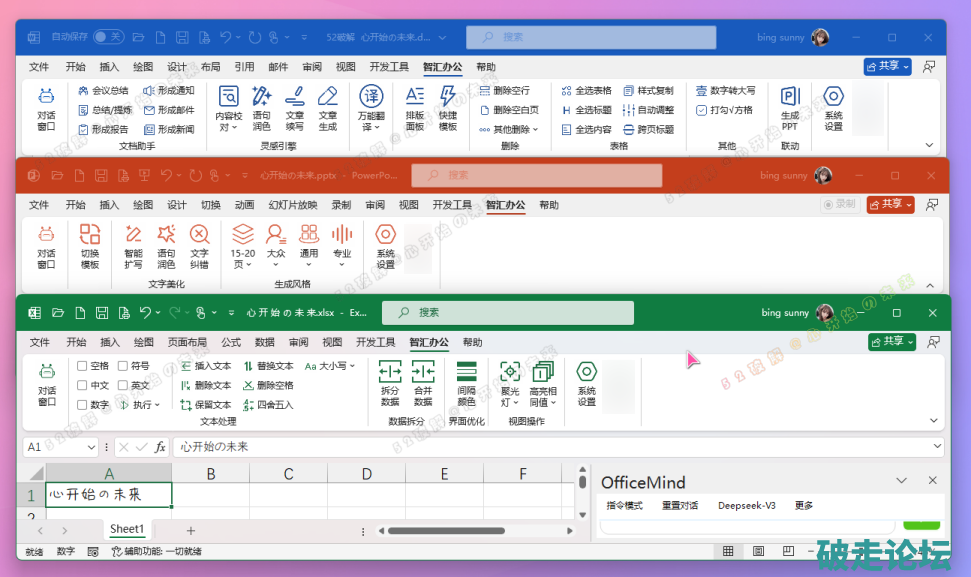
Task: Click 文字纠错 icon in PowerPoint ribbon
Action: point(199,236)
